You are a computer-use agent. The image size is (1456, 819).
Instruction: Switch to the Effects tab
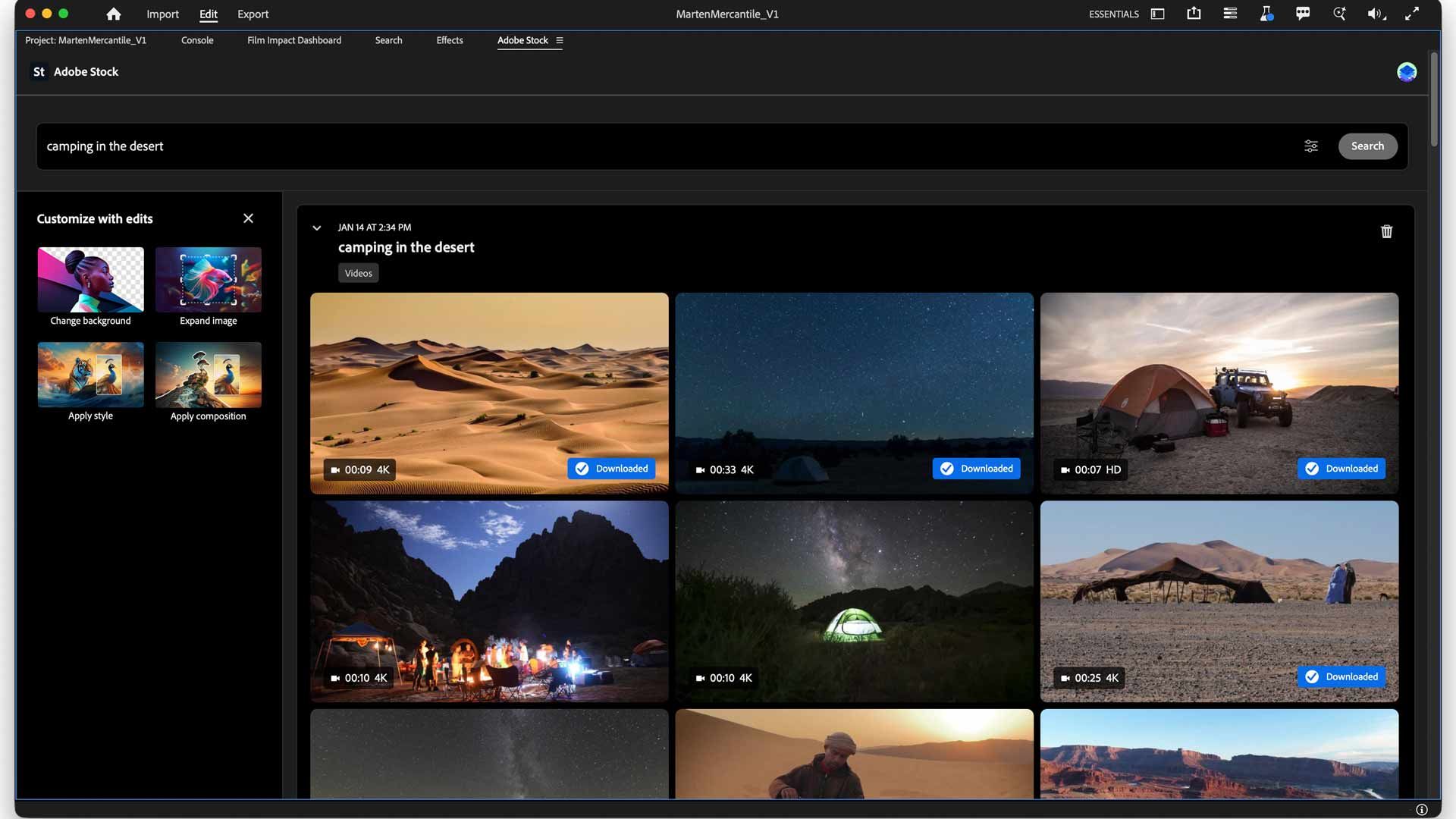click(449, 41)
